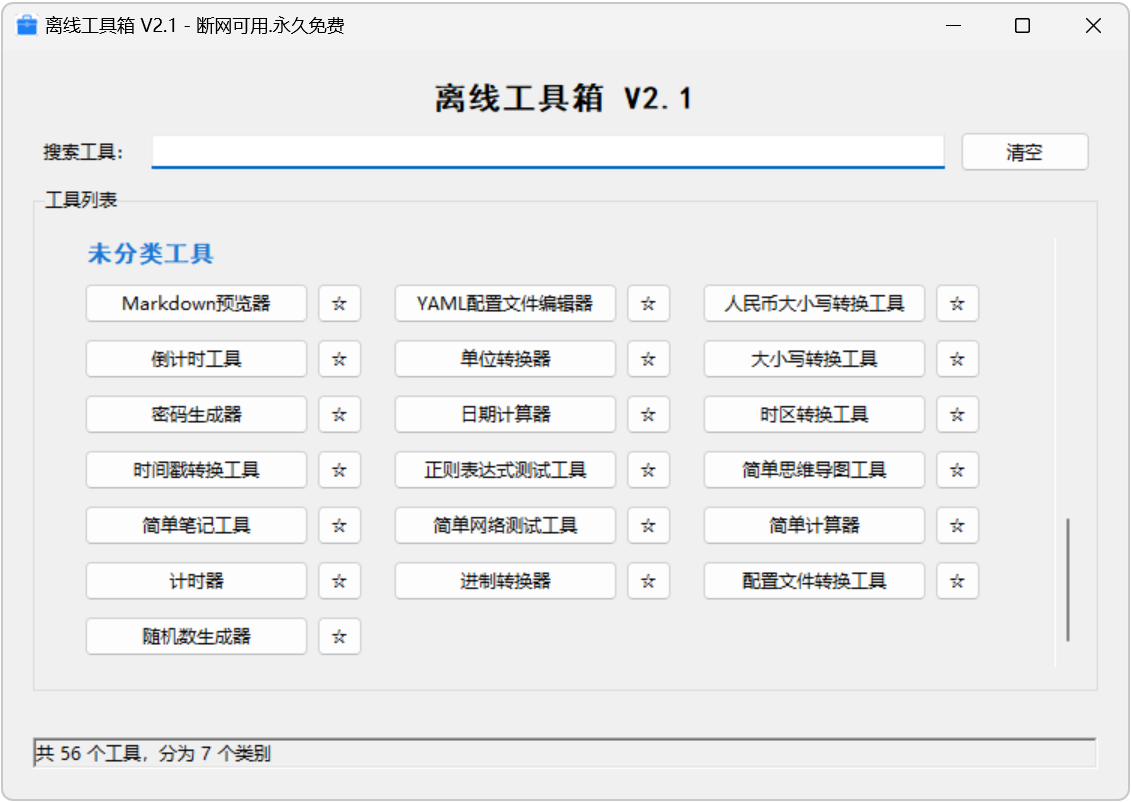
Task: Focus the 搜索工具 search field
Action: [547, 152]
